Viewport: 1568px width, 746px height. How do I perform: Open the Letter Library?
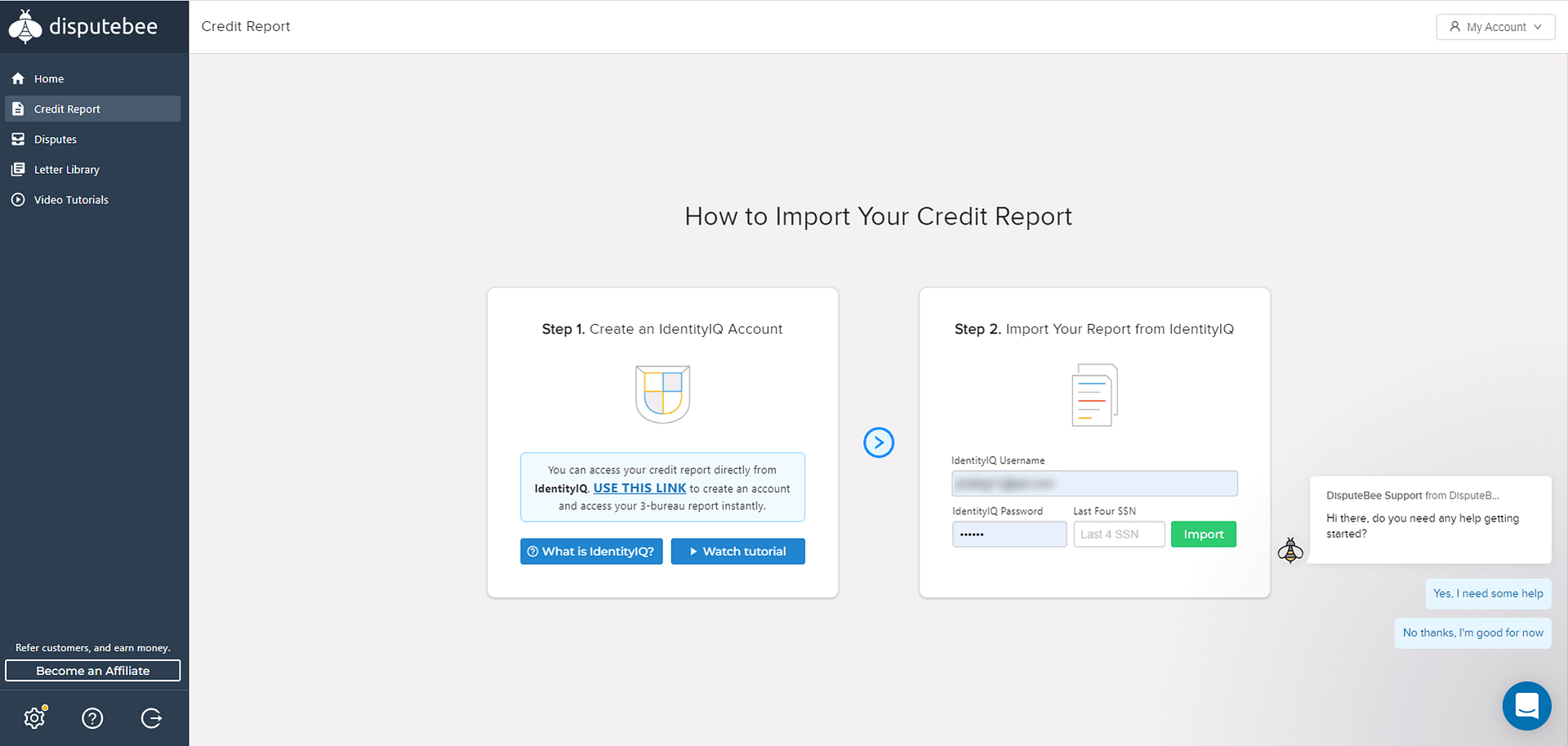[x=93, y=170]
